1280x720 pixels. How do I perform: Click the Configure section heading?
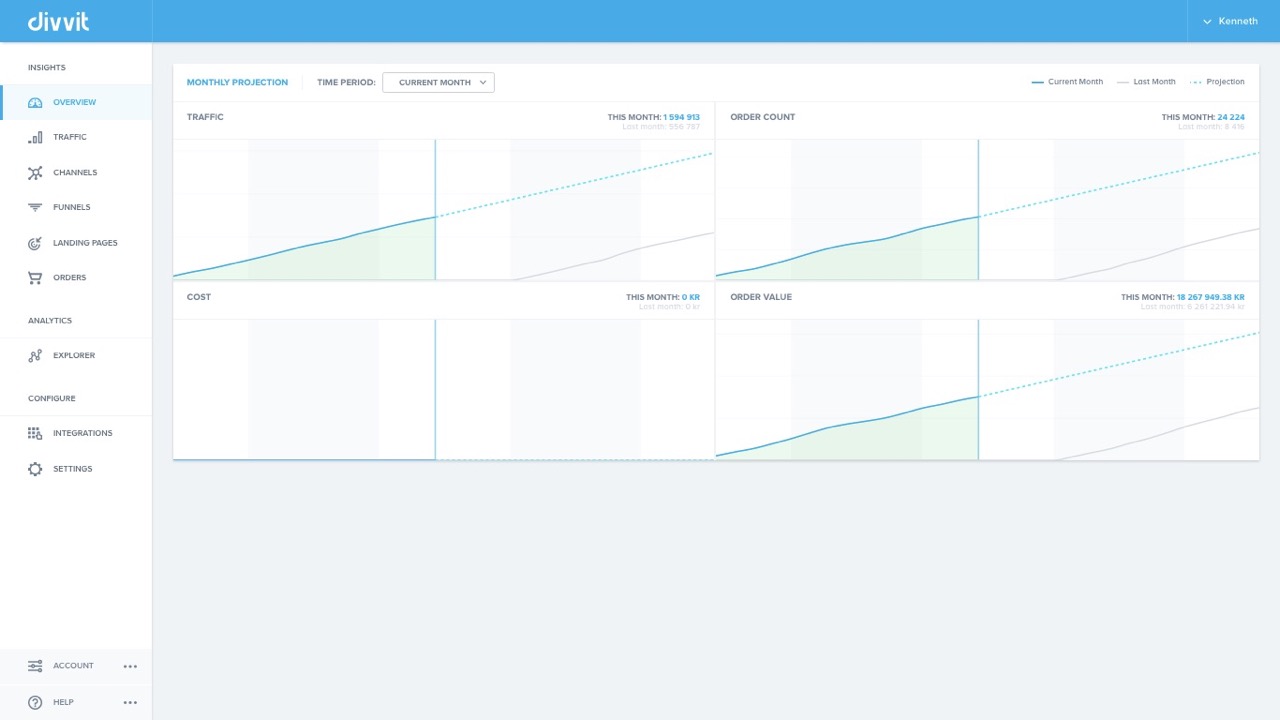click(52, 399)
